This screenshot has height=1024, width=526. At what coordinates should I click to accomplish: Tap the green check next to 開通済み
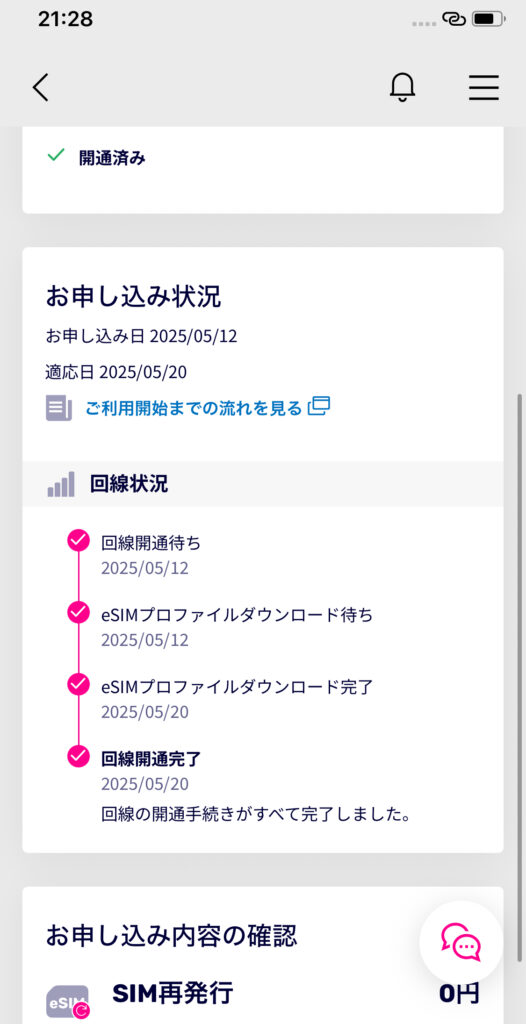click(56, 155)
